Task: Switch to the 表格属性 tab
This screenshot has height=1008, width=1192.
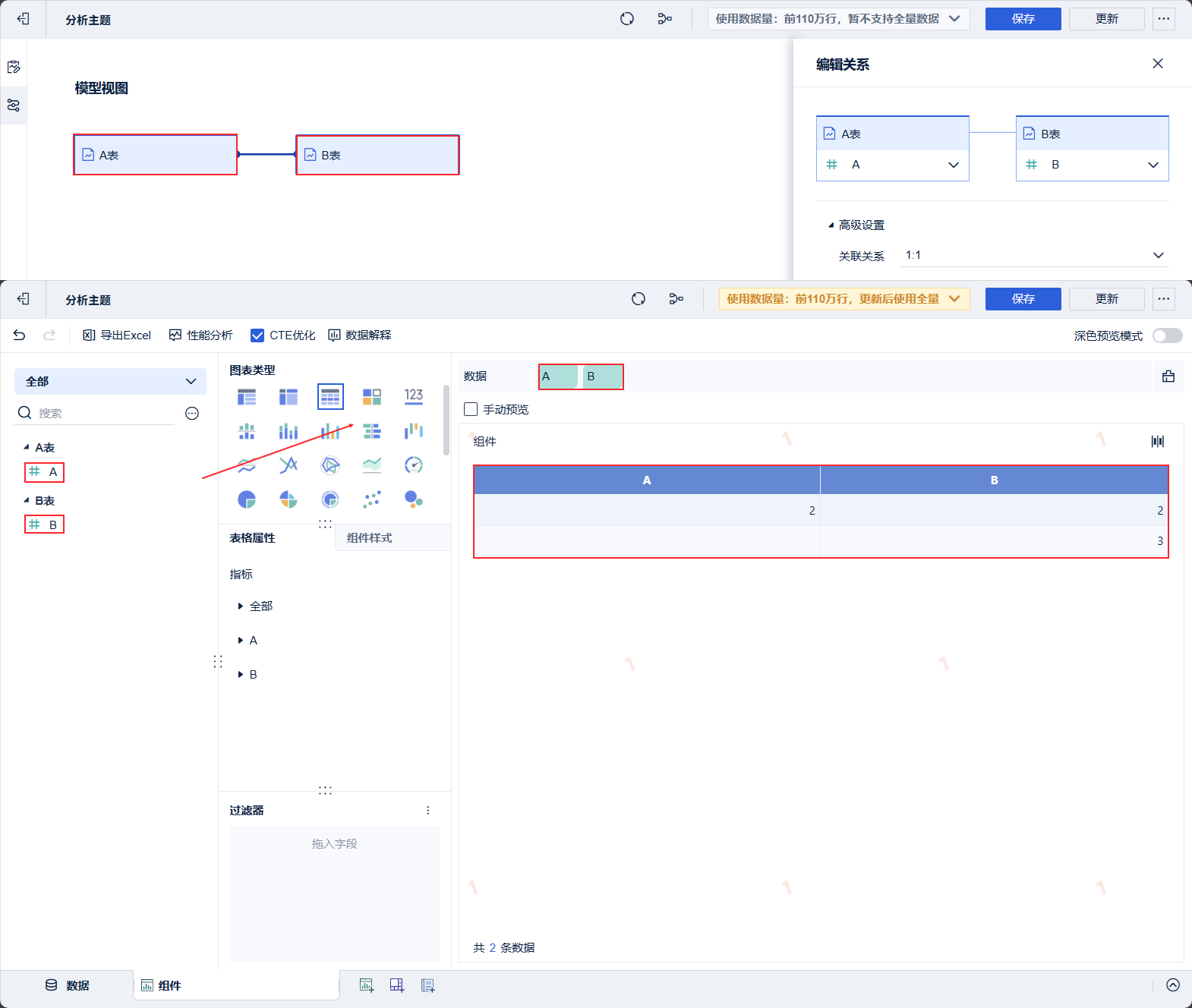Action: point(253,538)
